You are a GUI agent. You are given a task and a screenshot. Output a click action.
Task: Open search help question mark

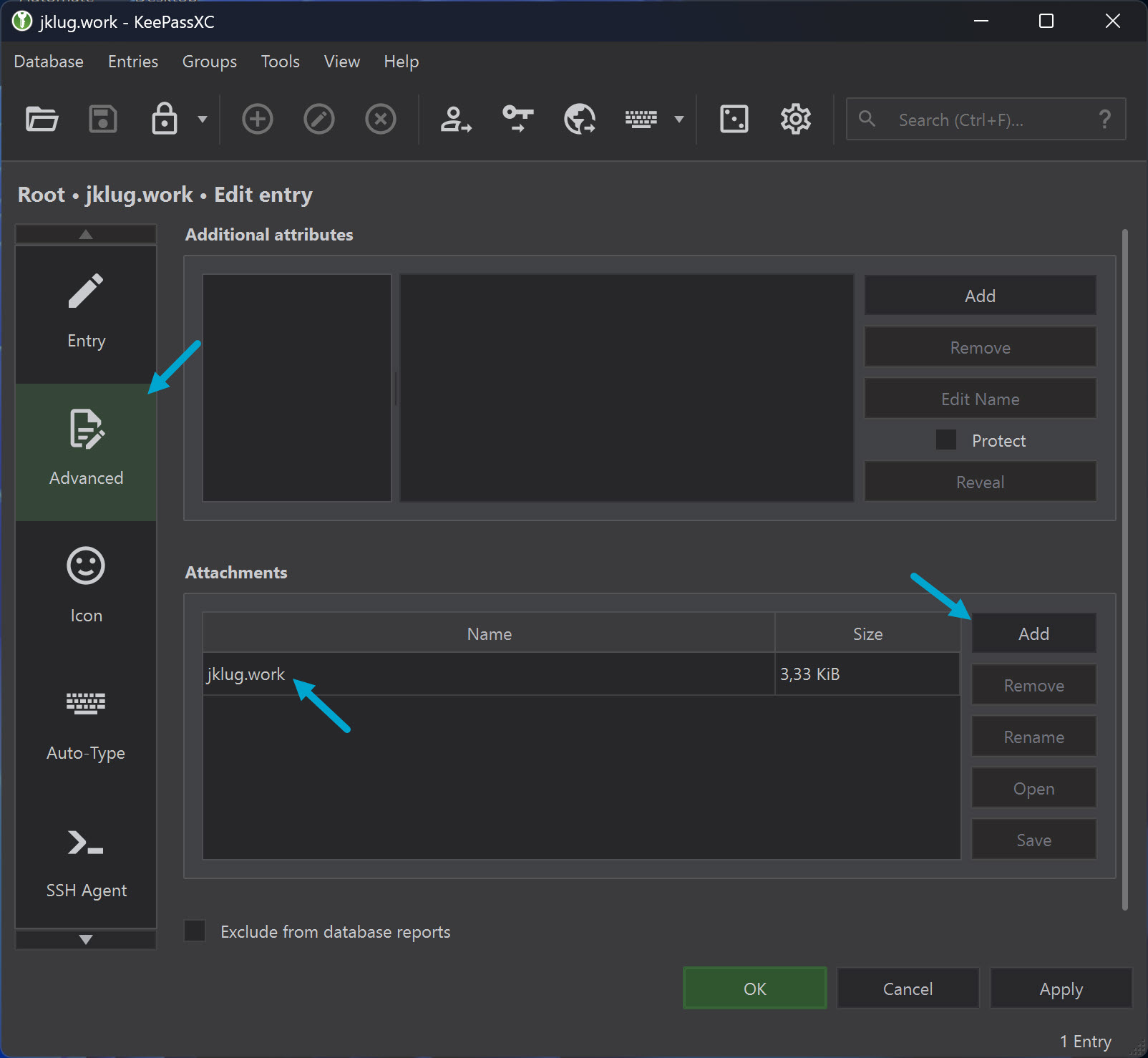point(1105,119)
